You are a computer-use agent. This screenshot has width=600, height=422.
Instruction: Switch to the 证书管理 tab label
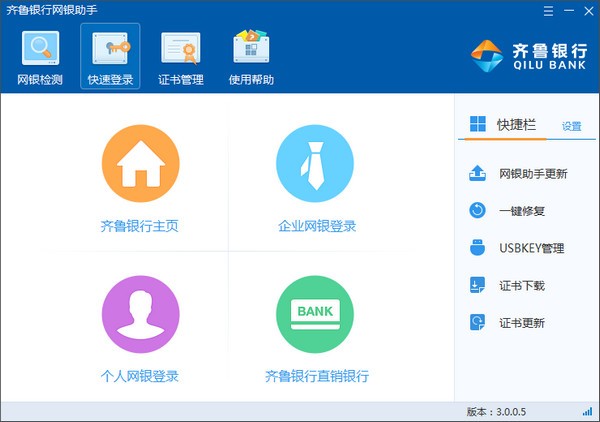181,80
